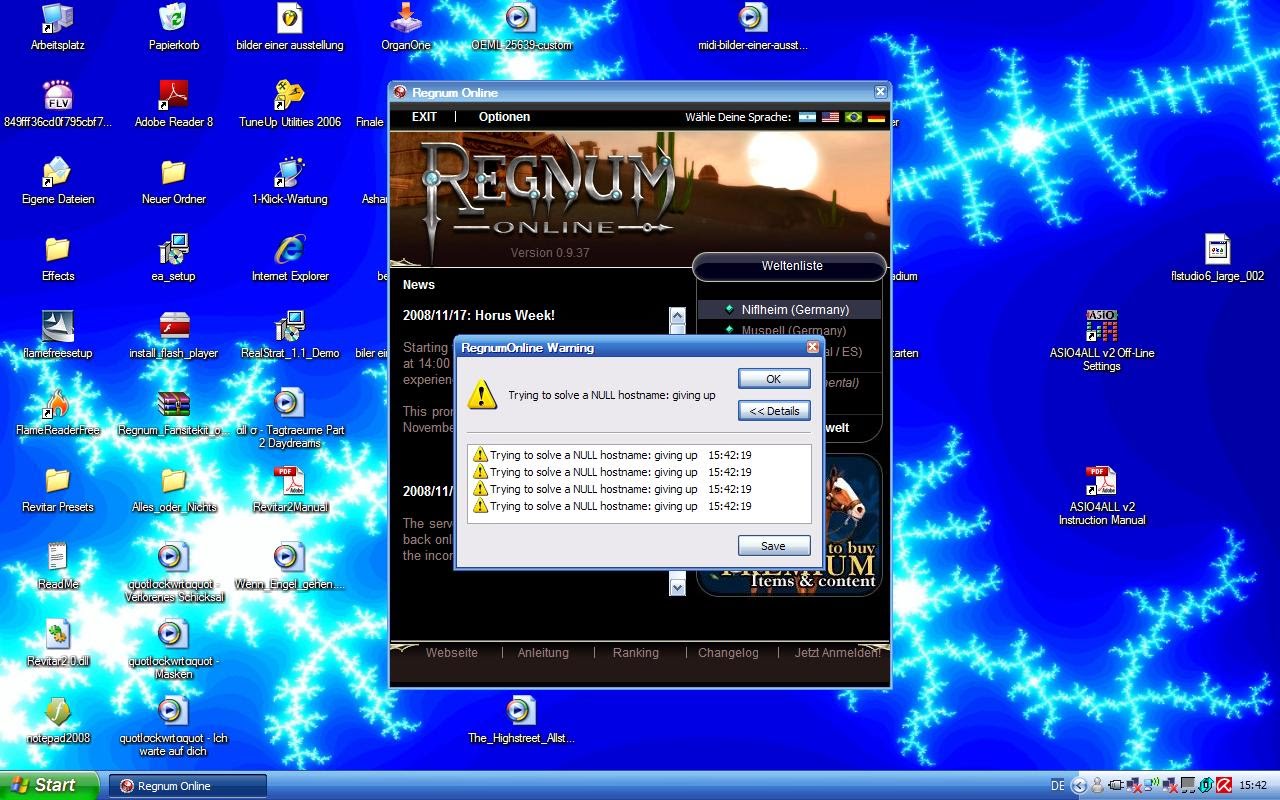The image size is (1280, 800).
Task: Open the Ranking link
Action: [636, 653]
